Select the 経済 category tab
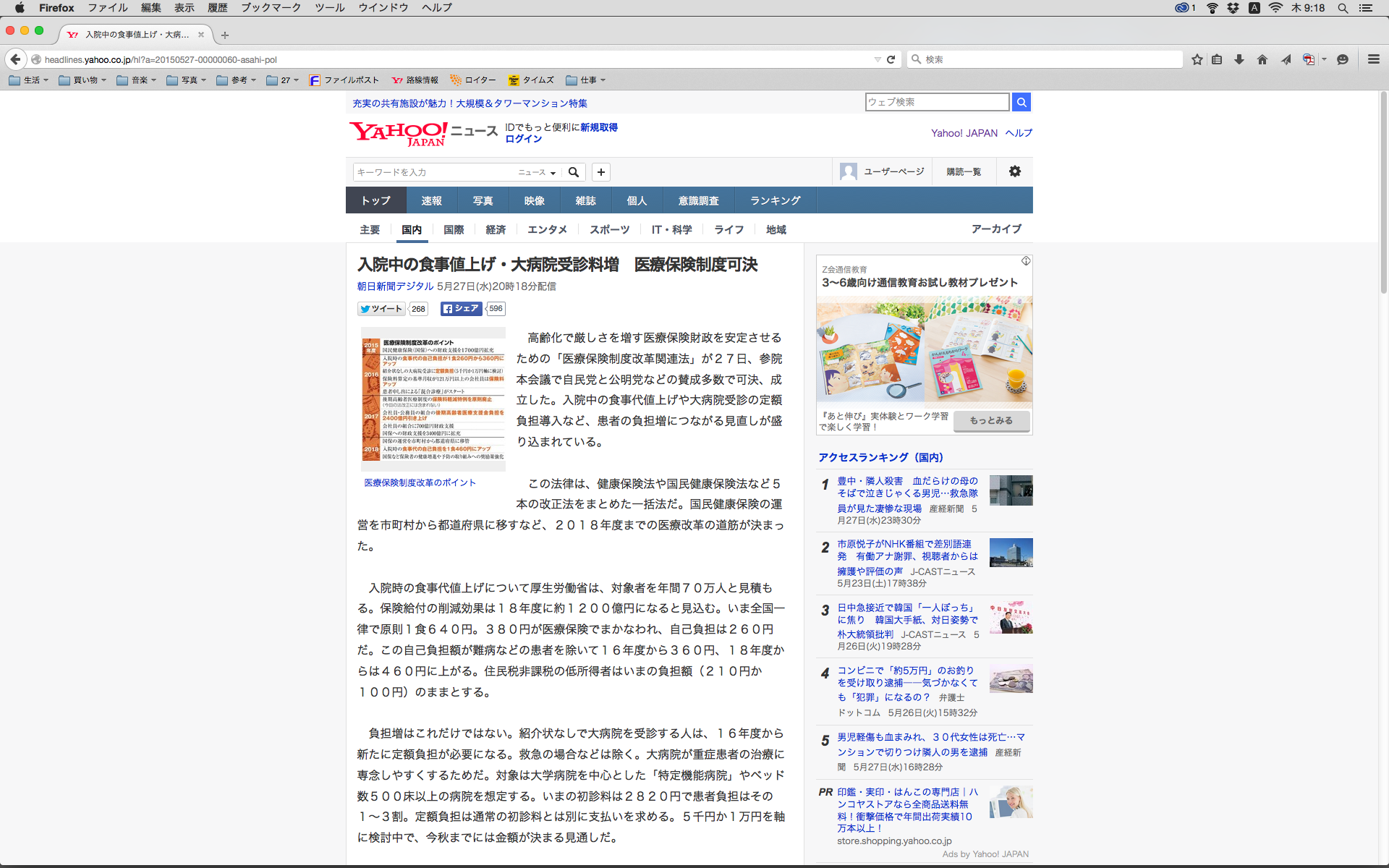1389x868 pixels. [496, 229]
